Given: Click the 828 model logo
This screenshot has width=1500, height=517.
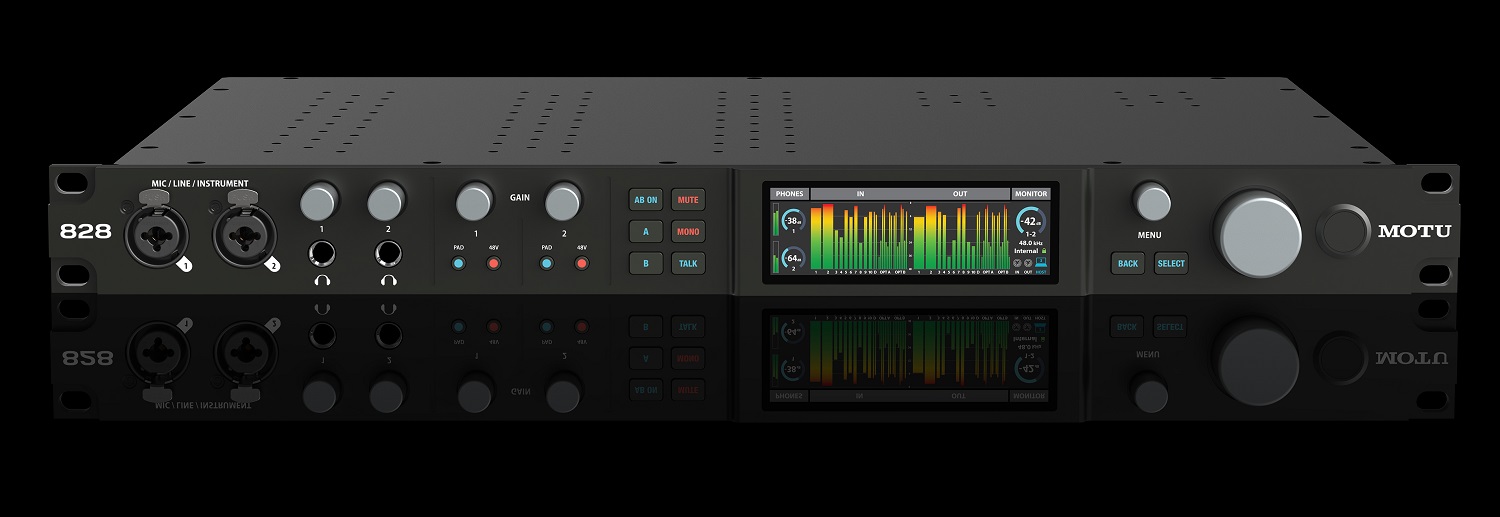Looking at the screenshot, I should [86, 231].
